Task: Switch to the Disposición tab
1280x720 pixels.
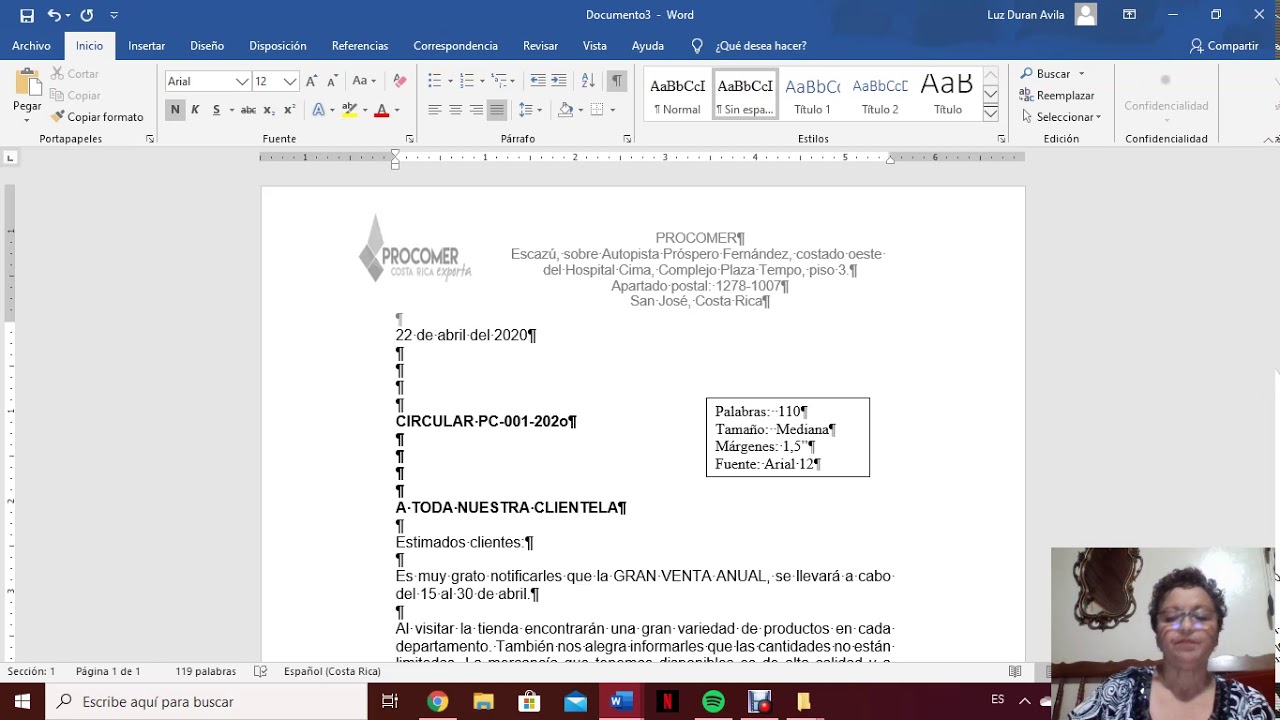Action: (278, 46)
